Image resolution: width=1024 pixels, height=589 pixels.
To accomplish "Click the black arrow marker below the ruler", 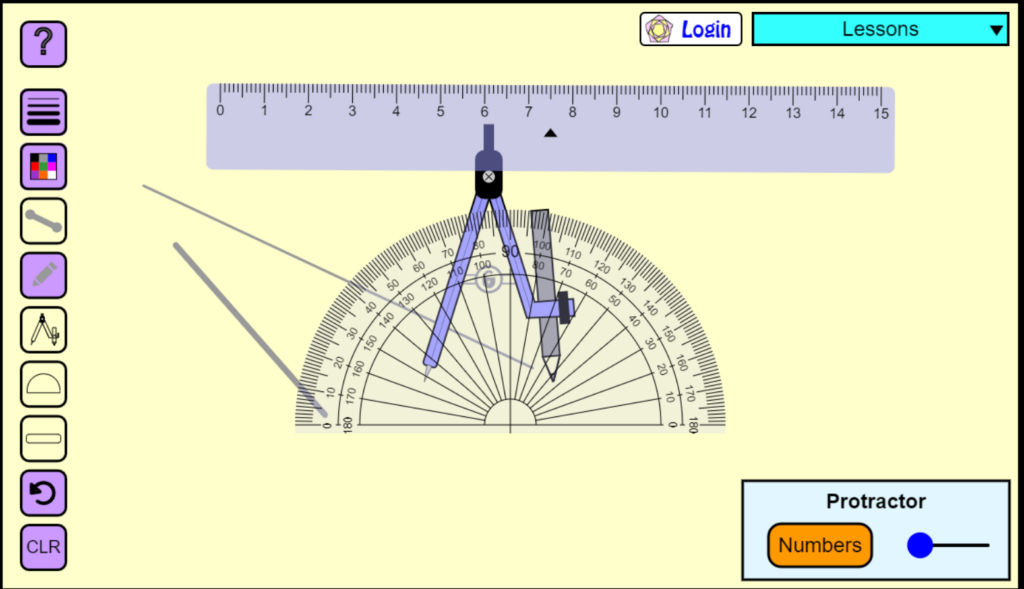I will coord(551,132).
